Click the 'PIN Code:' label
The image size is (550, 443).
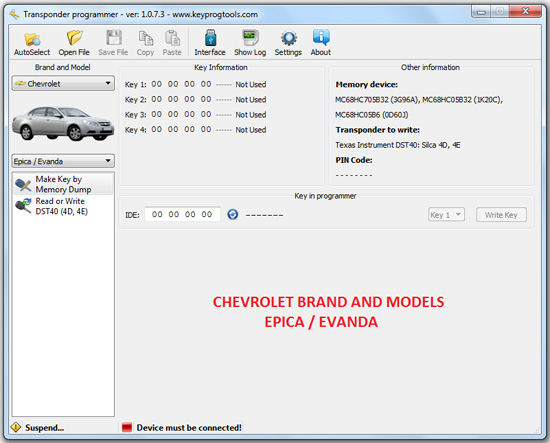(354, 160)
